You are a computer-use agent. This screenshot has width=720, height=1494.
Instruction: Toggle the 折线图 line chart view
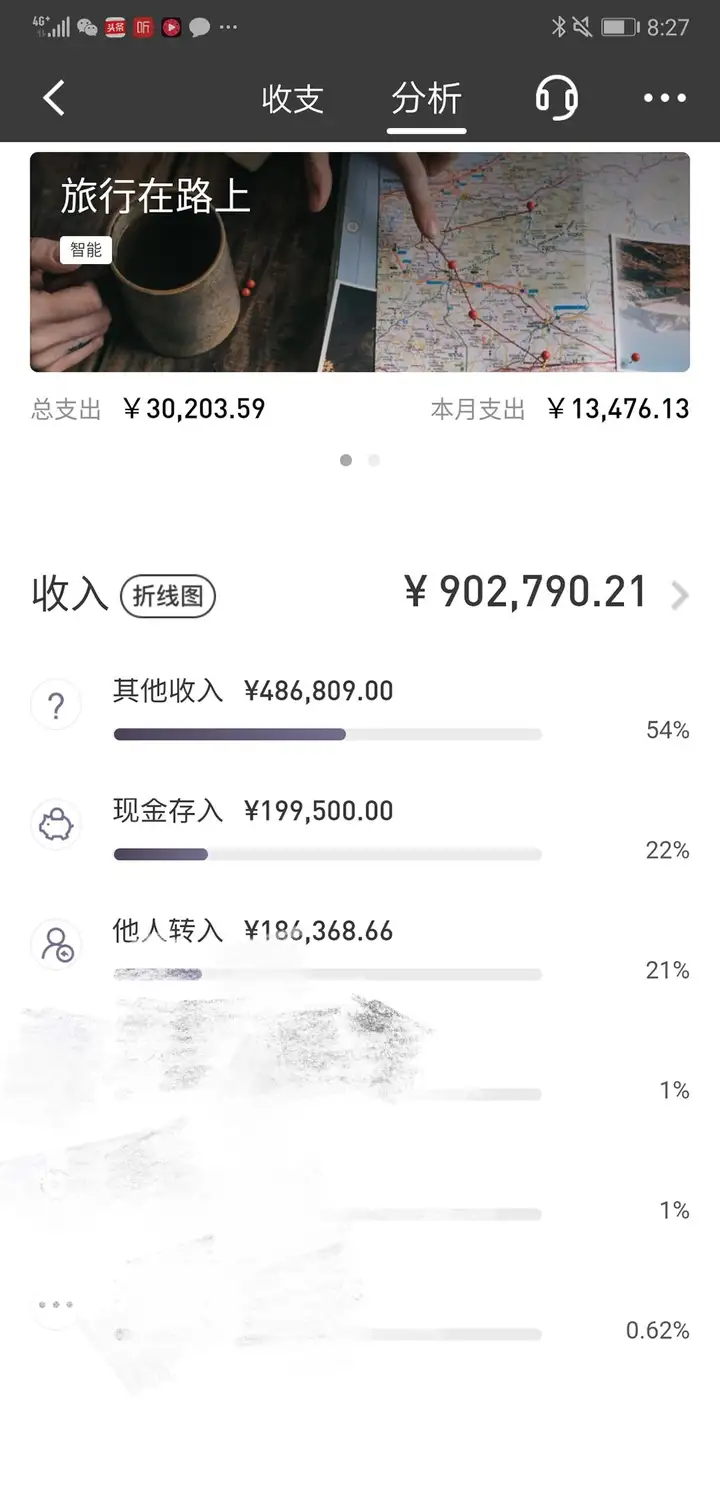(168, 597)
